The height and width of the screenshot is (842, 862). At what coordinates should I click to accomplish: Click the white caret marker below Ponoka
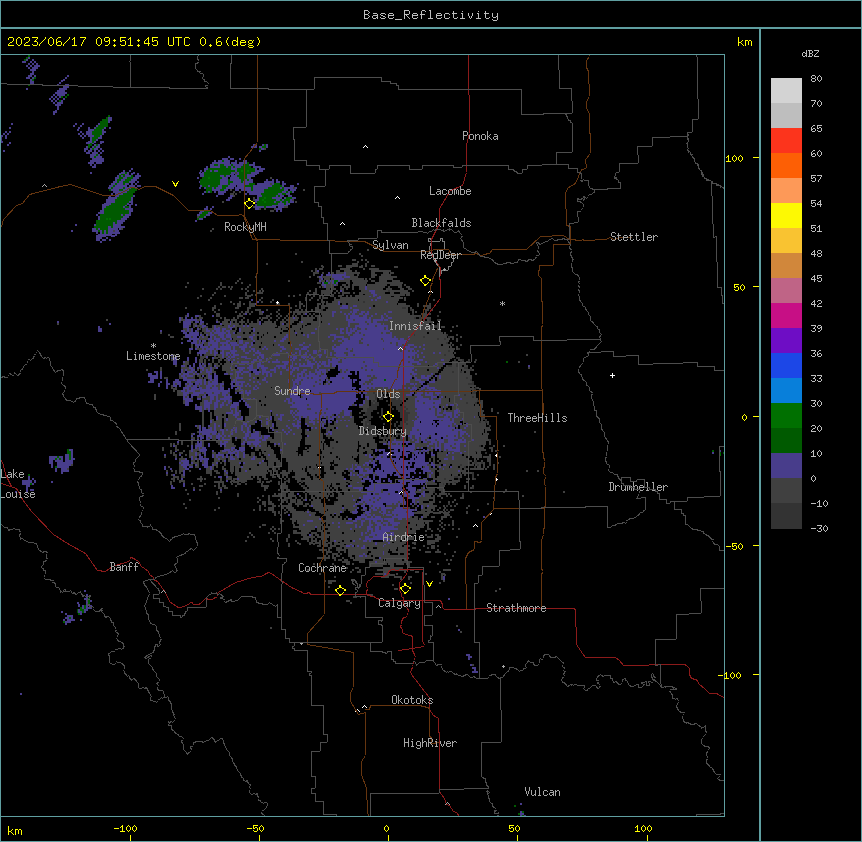click(x=365, y=147)
